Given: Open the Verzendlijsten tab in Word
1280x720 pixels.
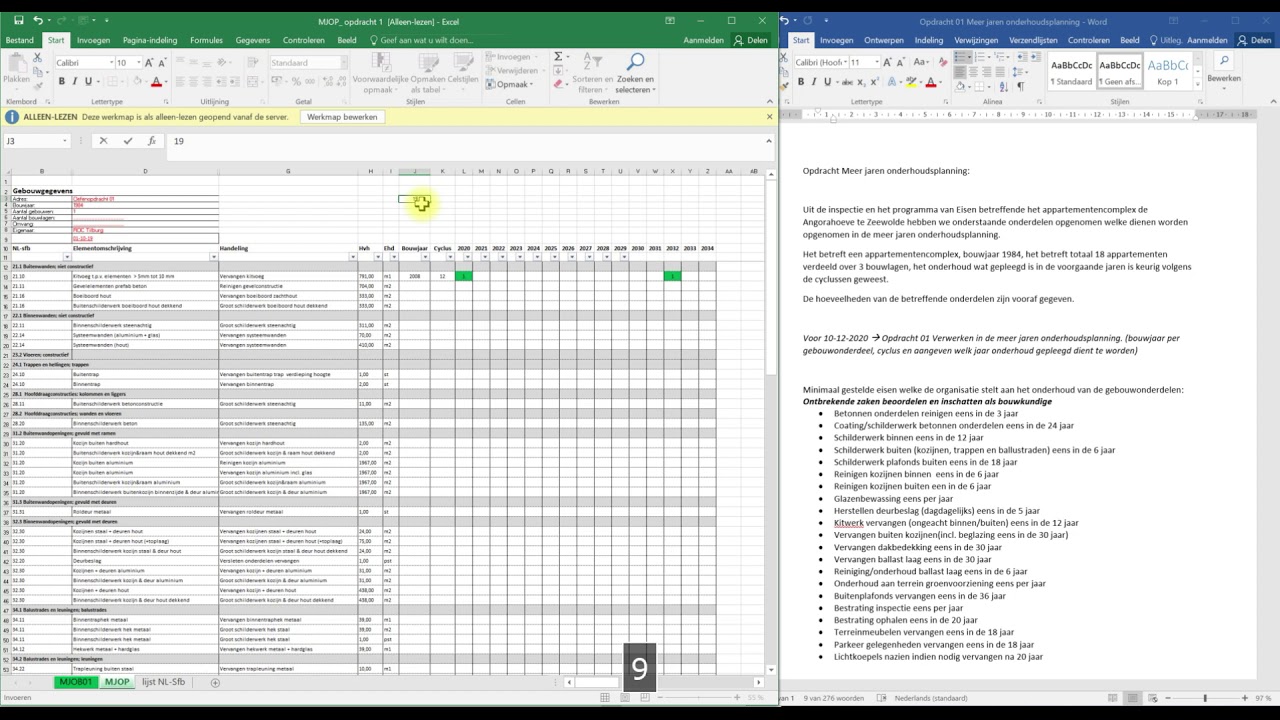Looking at the screenshot, I should [x=1033, y=40].
